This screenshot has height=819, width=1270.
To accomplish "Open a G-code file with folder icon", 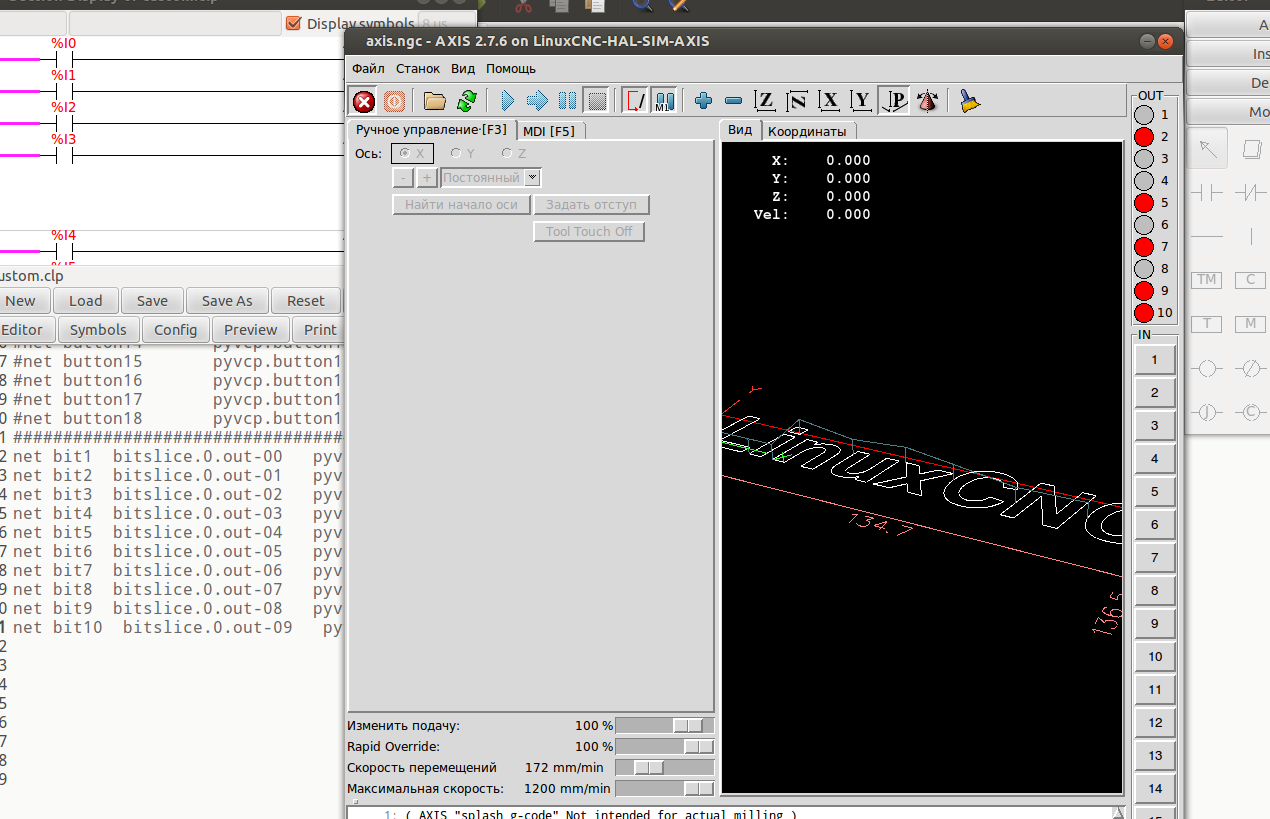I will pyautogui.click(x=434, y=101).
